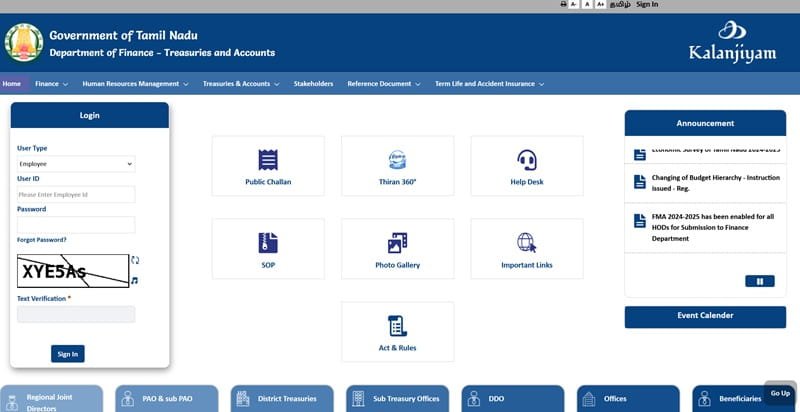Expand the Treasuries & Accounts menu

pos(240,84)
